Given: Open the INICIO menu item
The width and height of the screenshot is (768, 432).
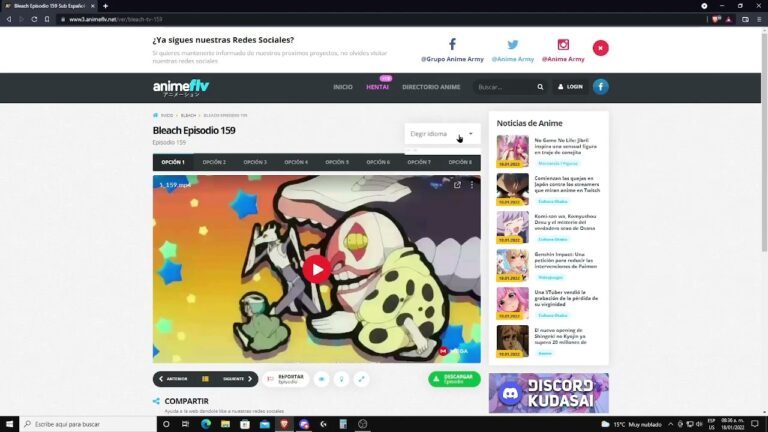Looking at the screenshot, I should click(343, 87).
